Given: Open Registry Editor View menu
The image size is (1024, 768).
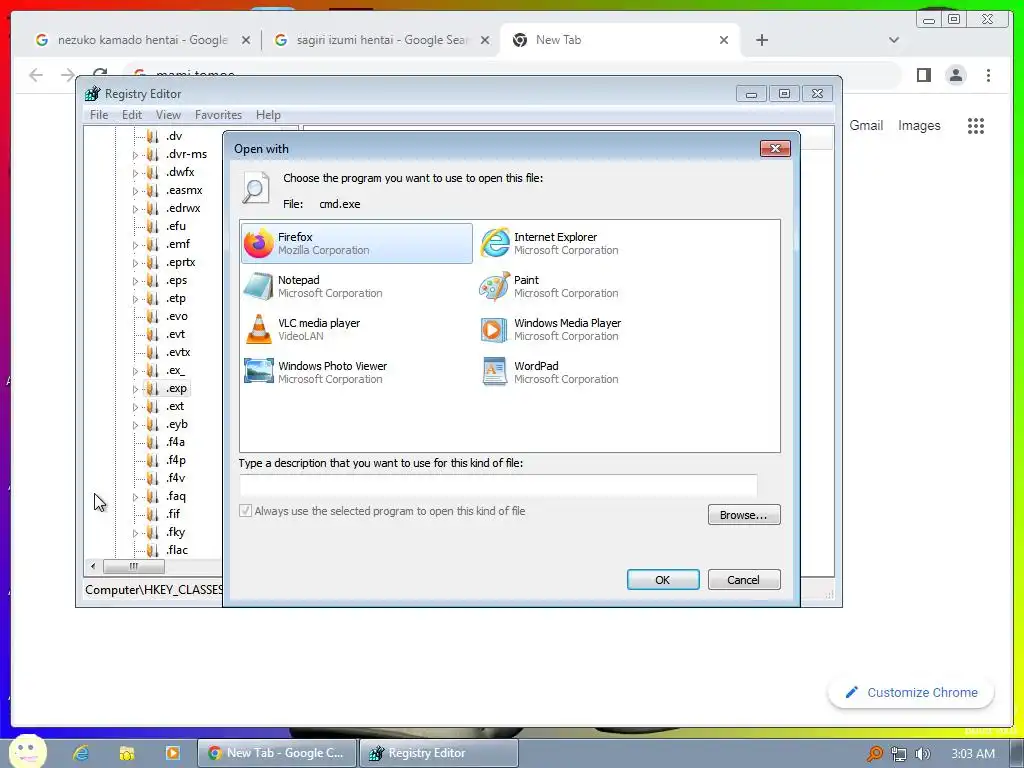Looking at the screenshot, I should pos(168,115).
